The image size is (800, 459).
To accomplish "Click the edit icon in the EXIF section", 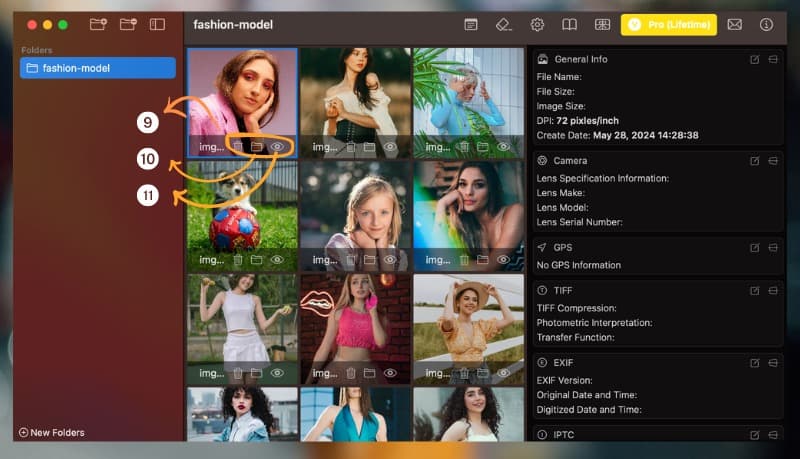I will pyautogui.click(x=755, y=363).
